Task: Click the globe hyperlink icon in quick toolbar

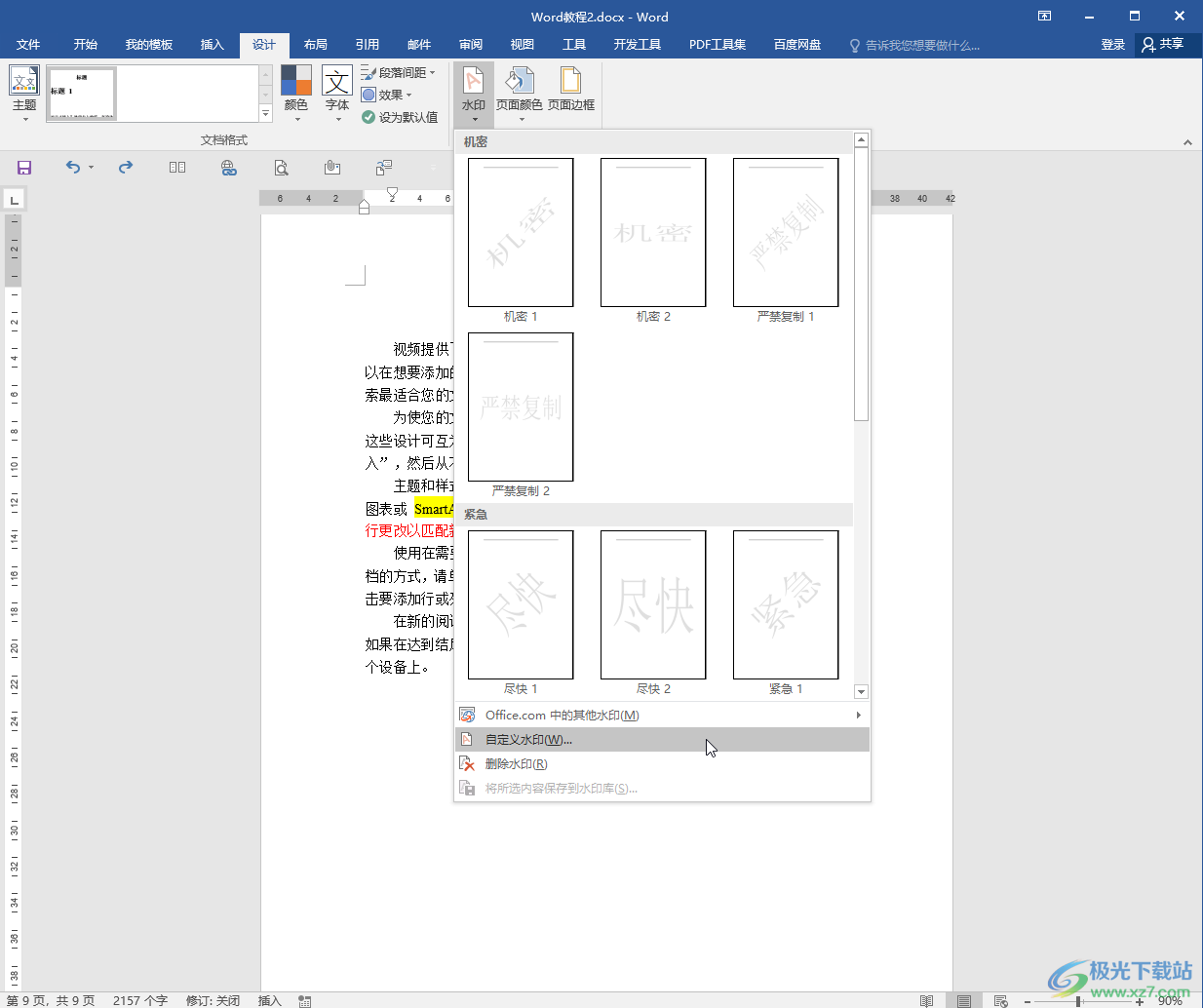Action: pos(229,168)
